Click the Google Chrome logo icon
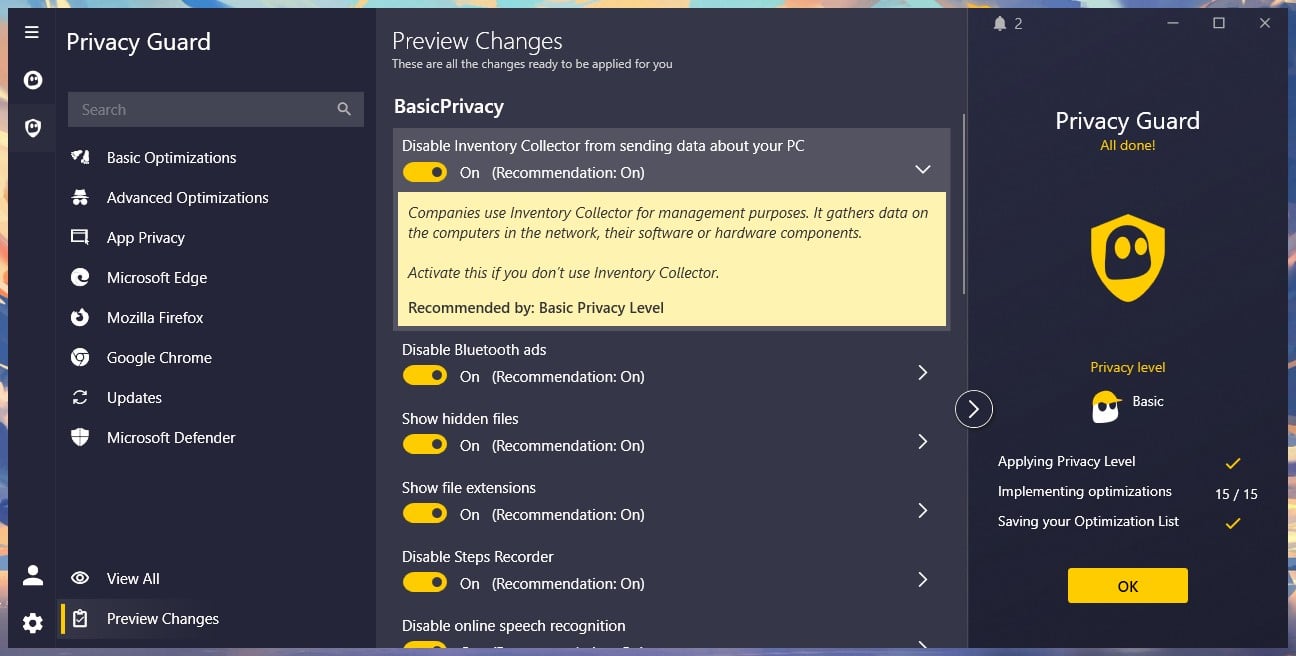 80,357
